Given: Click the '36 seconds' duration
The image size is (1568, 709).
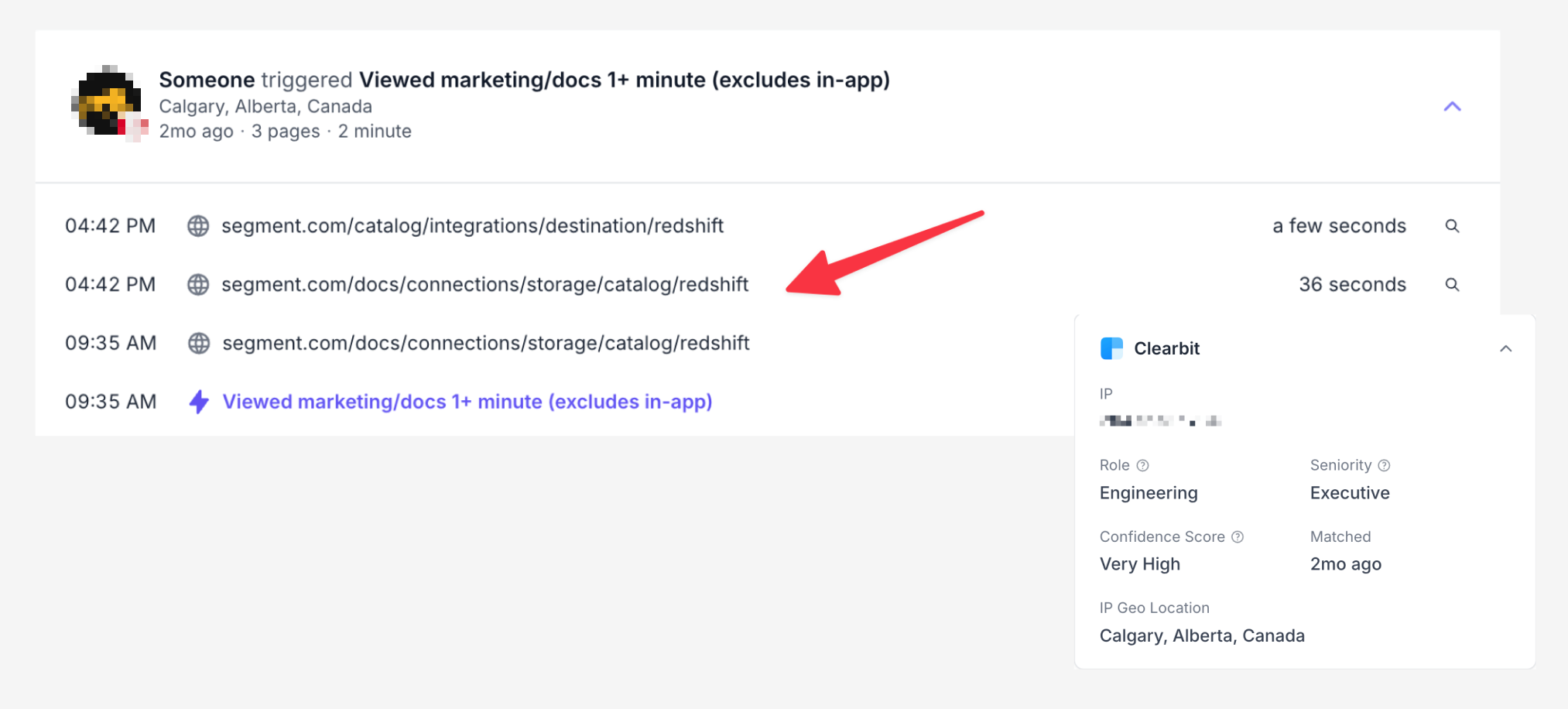Looking at the screenshot, I should (x=1353, y=285).
